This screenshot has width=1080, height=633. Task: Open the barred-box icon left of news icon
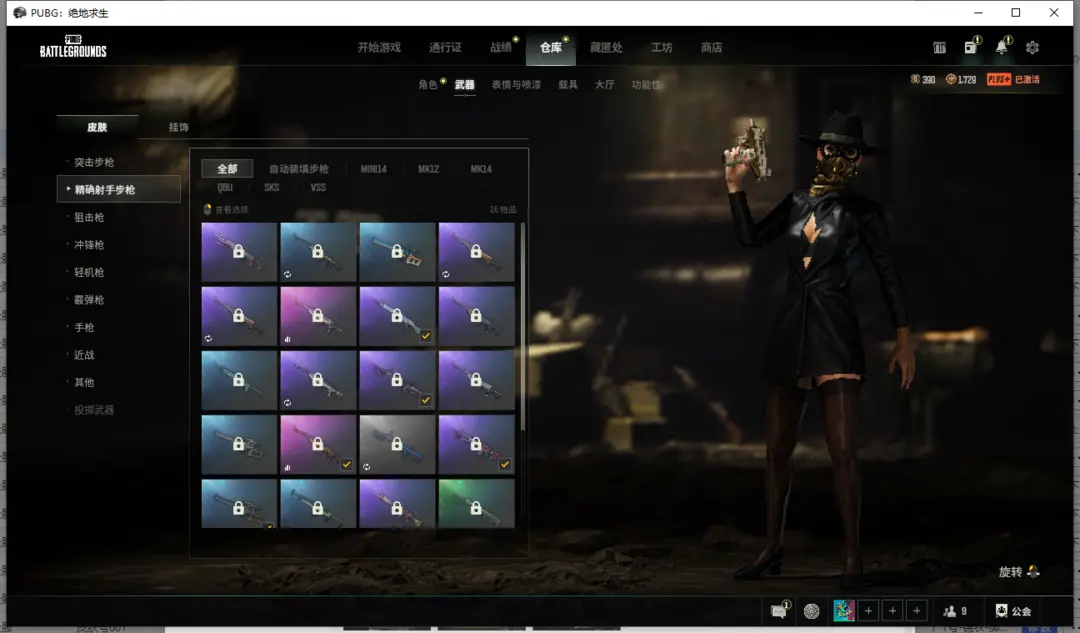pyautogui.click(x=939, y=48)
